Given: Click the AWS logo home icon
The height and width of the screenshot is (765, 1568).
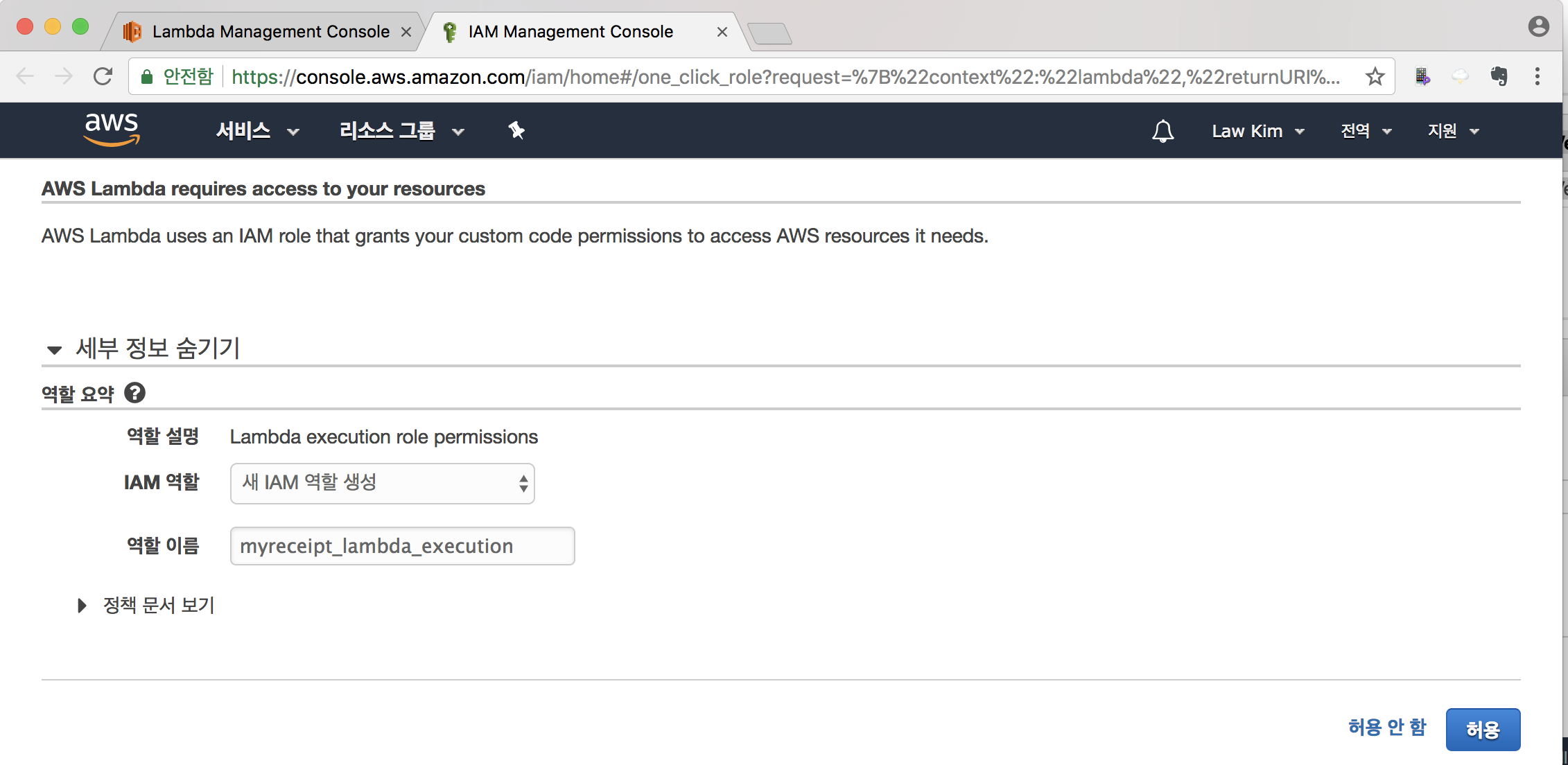Looking at the screenshot, I should 112,130.
